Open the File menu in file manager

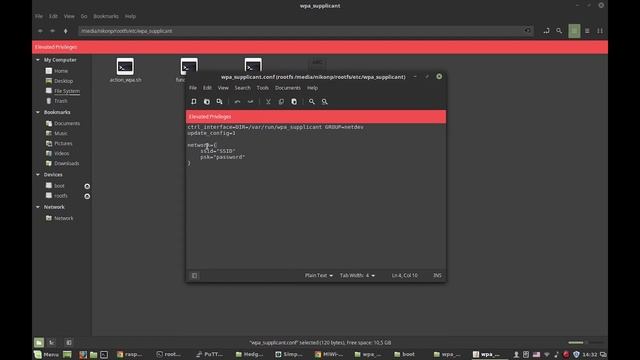39,16
